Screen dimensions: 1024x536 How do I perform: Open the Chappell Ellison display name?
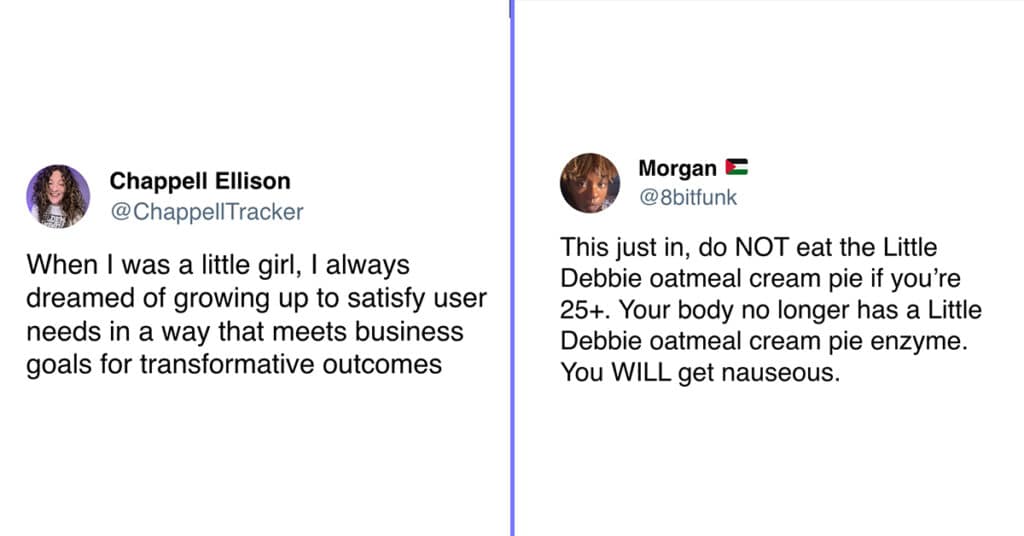tap(200, 181)
